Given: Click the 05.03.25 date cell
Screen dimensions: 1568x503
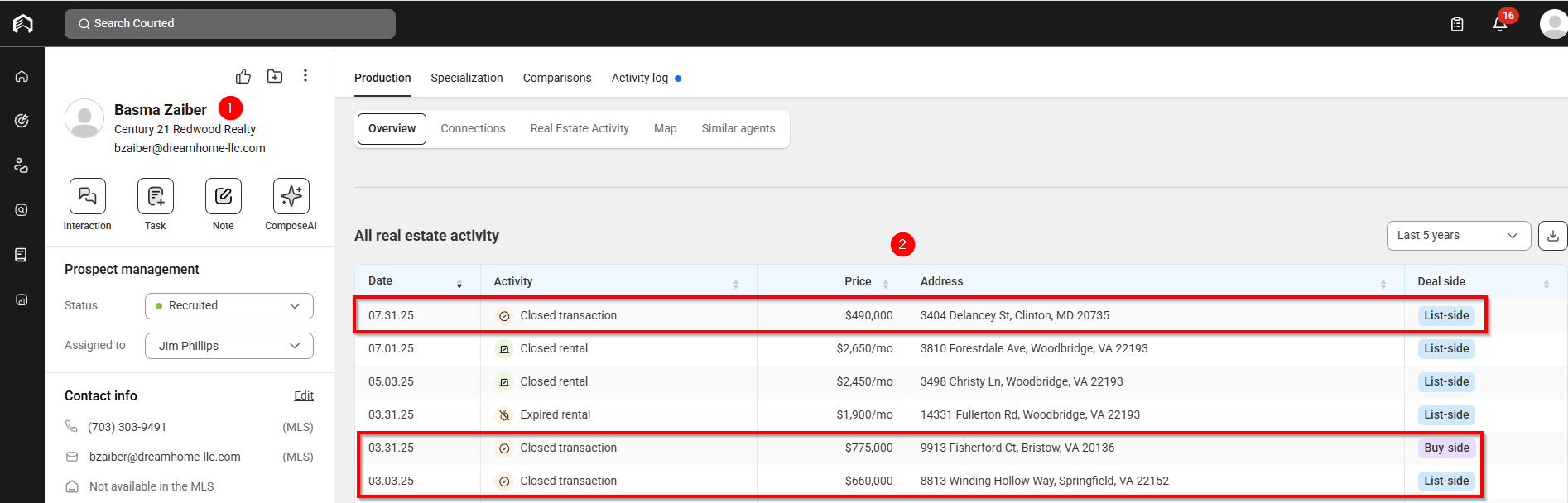Looking at the screenshot, I should click(391, 381).
